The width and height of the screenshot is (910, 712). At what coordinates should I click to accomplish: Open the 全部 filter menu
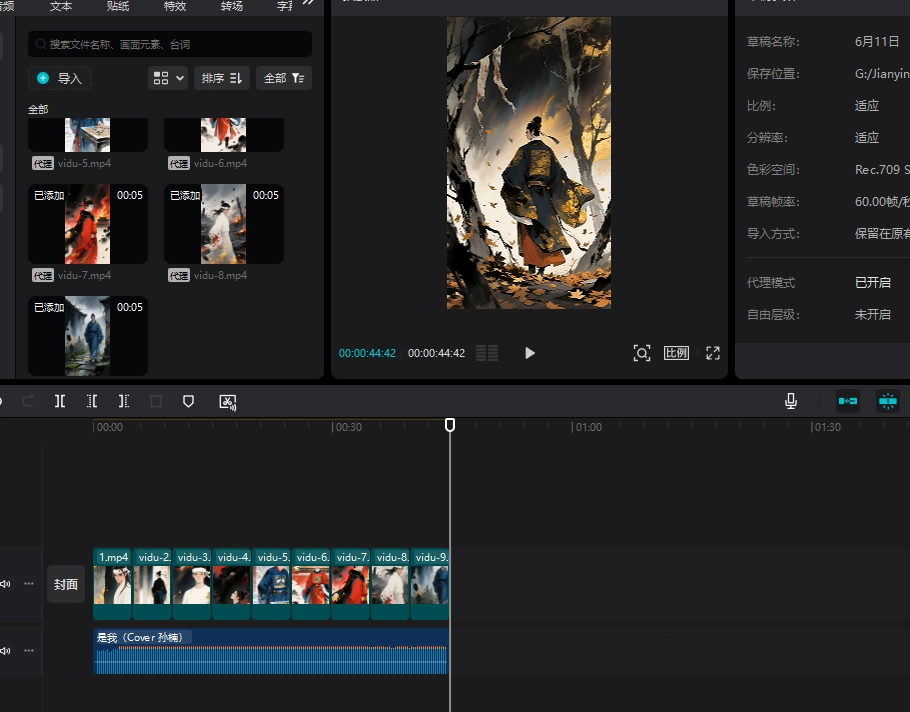click(x=284, y=78)
